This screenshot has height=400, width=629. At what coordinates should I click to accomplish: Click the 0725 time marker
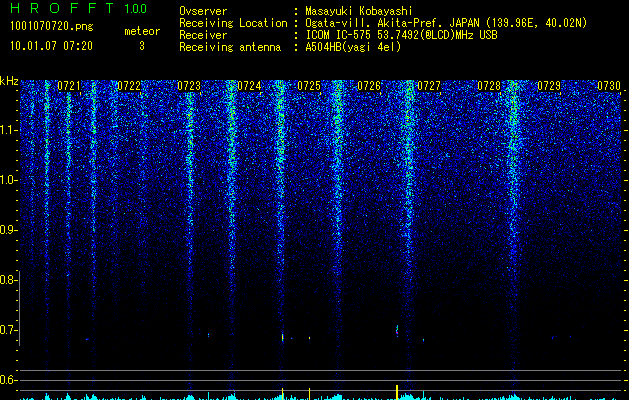[309, 86]
